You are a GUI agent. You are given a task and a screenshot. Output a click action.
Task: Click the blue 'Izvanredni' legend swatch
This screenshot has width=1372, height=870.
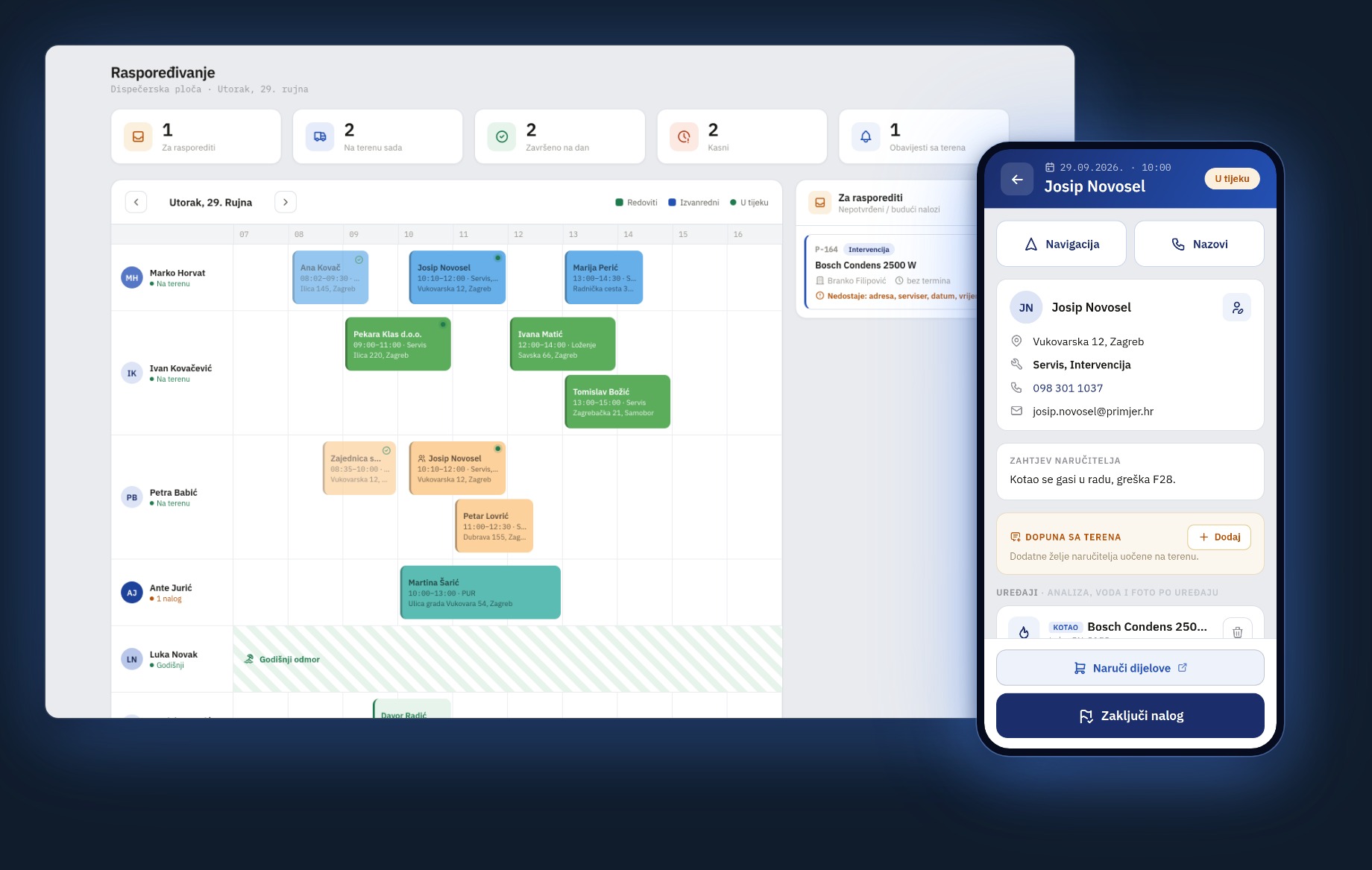tap(672, 202)
